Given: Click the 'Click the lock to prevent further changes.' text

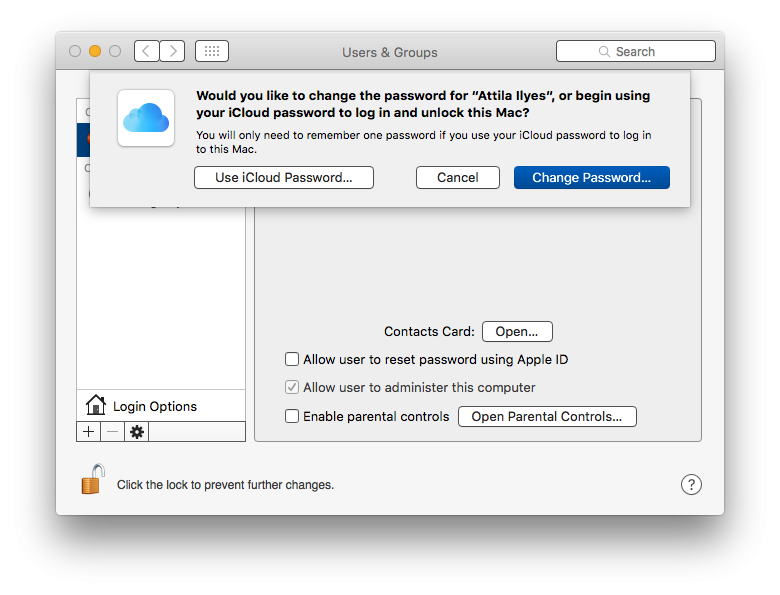Looking at the screenshot, I should click(225, 485).
